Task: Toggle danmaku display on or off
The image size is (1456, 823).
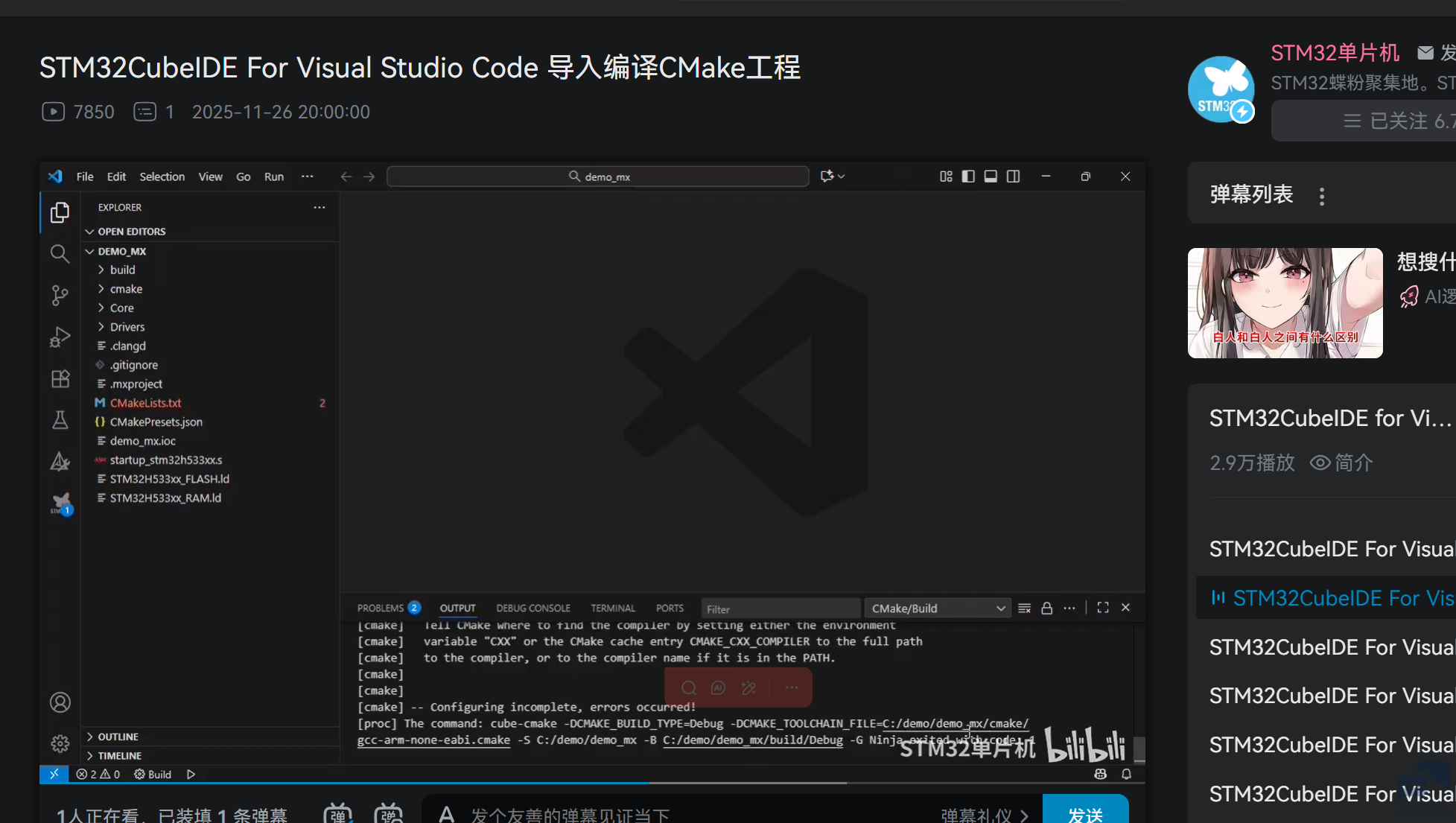Action: click(338, 813)
